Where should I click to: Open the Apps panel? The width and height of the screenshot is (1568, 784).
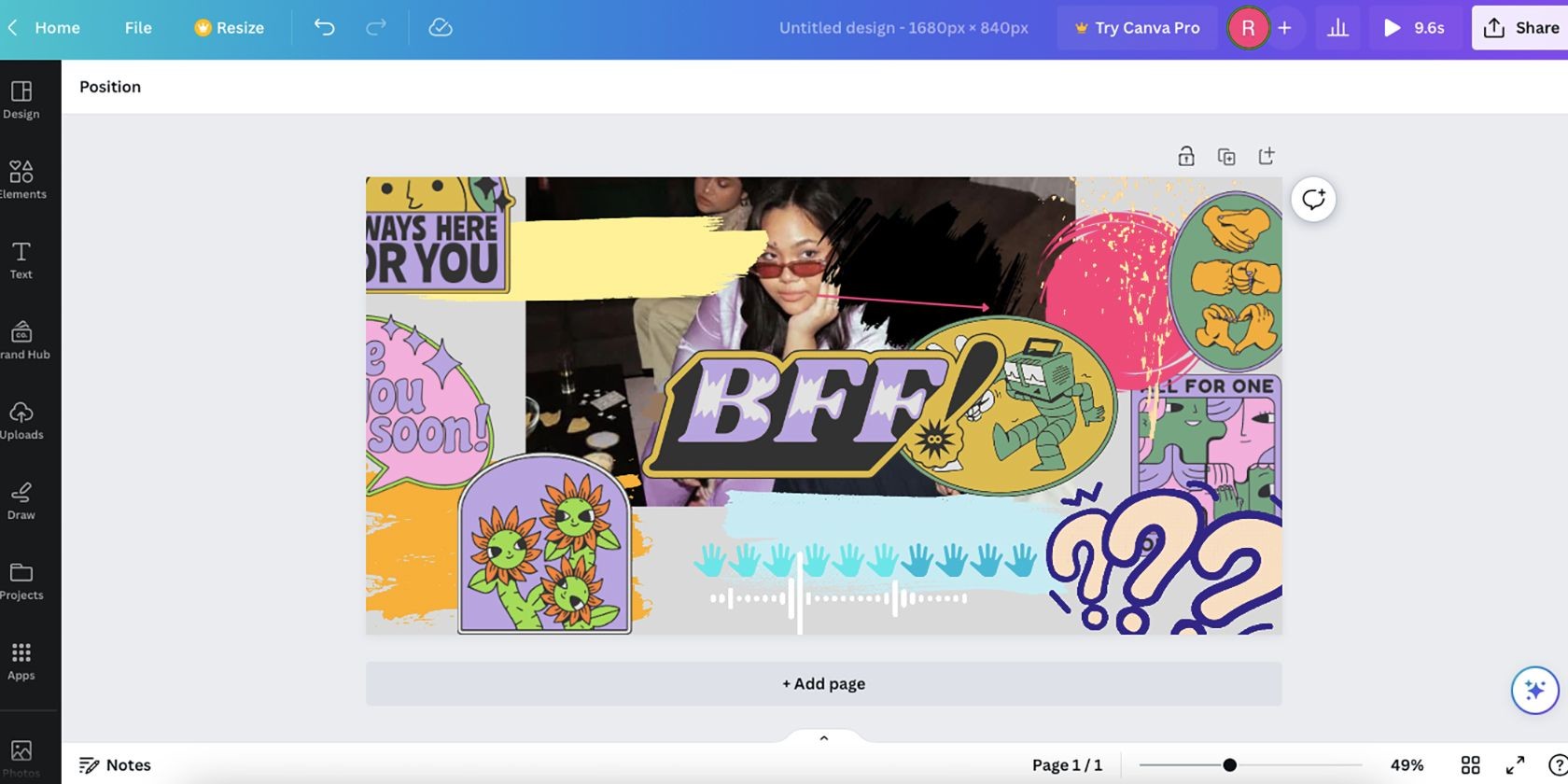[21, 662]
